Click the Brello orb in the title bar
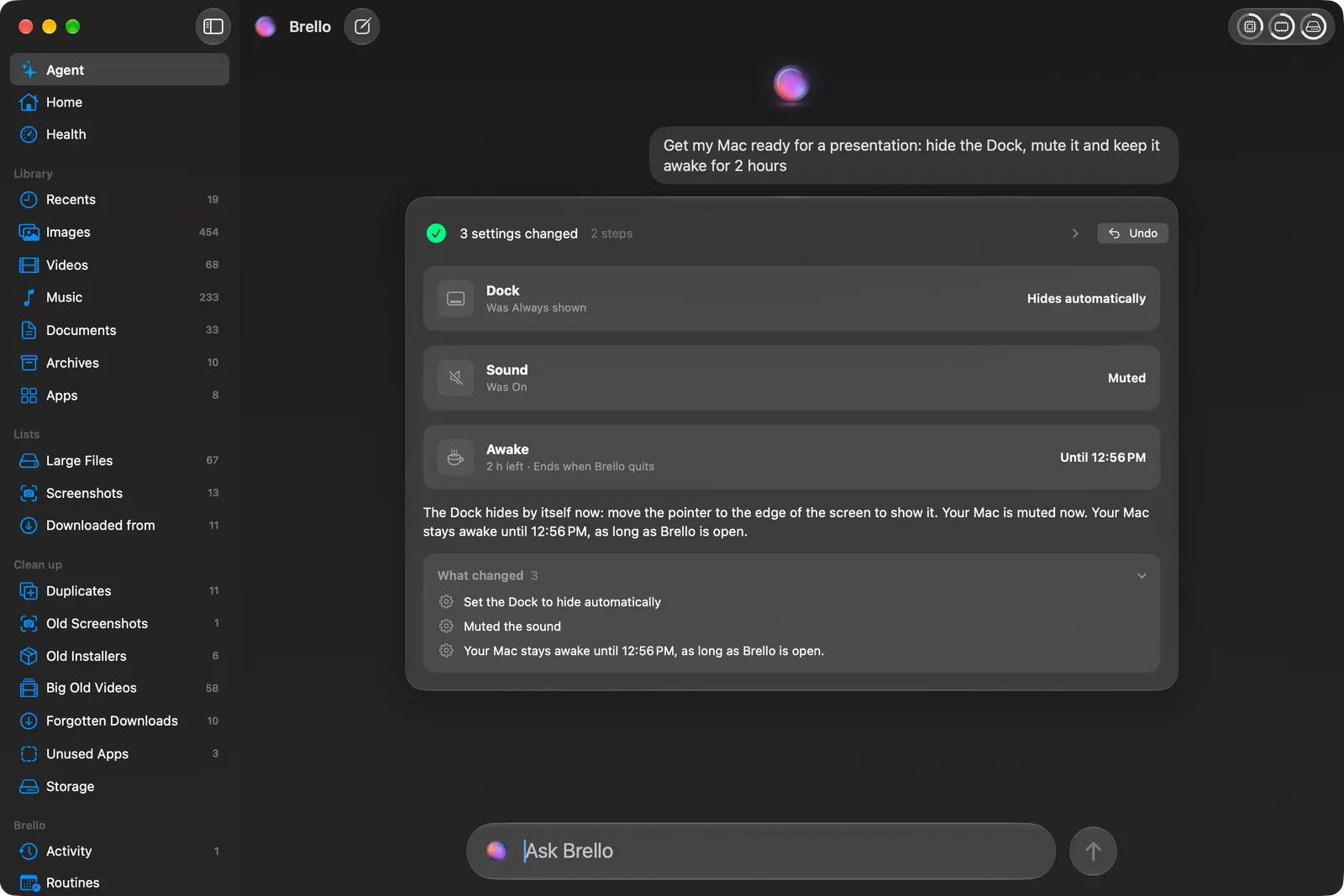 click(x=265, y=27)
